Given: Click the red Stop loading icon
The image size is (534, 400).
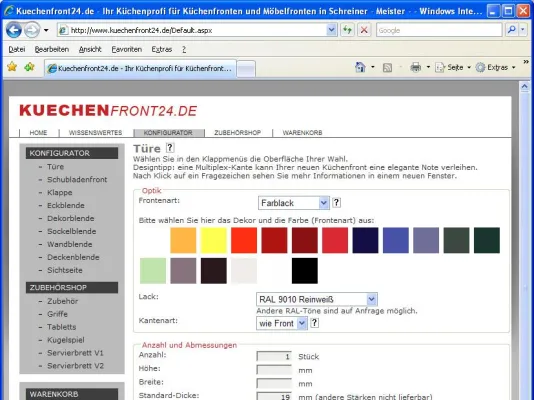Looking at the screenshot, I should (364, 30).
